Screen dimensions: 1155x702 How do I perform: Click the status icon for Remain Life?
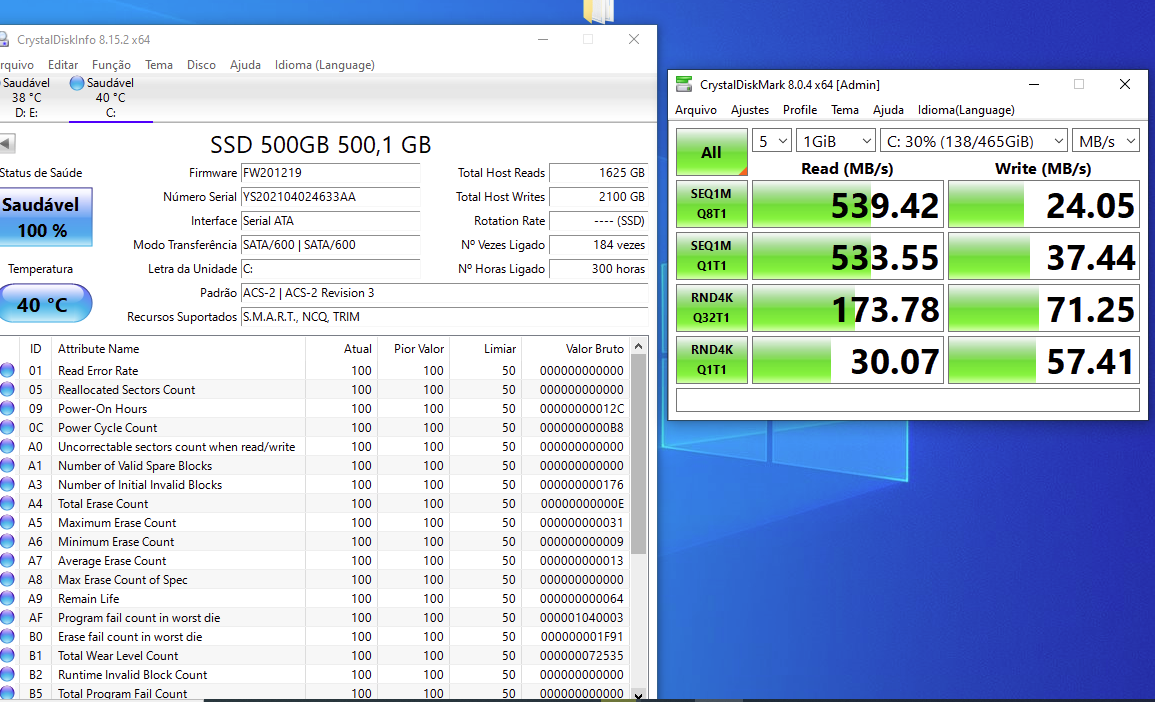click(7, 599)
